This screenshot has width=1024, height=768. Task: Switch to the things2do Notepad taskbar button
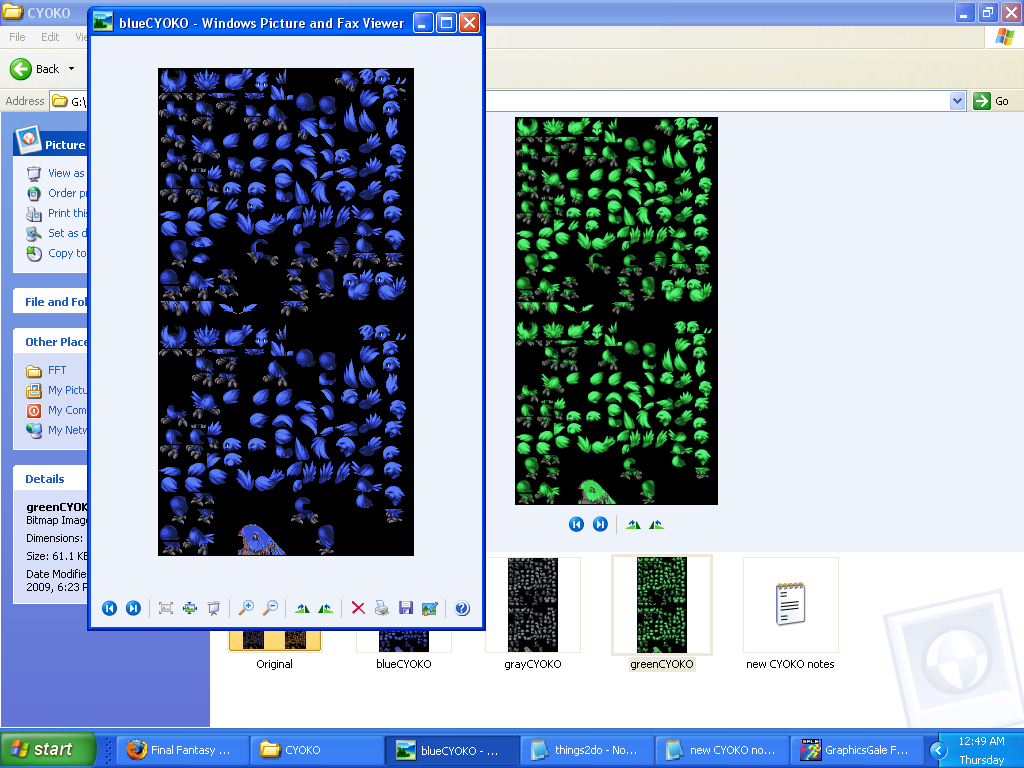click(588, 750)
